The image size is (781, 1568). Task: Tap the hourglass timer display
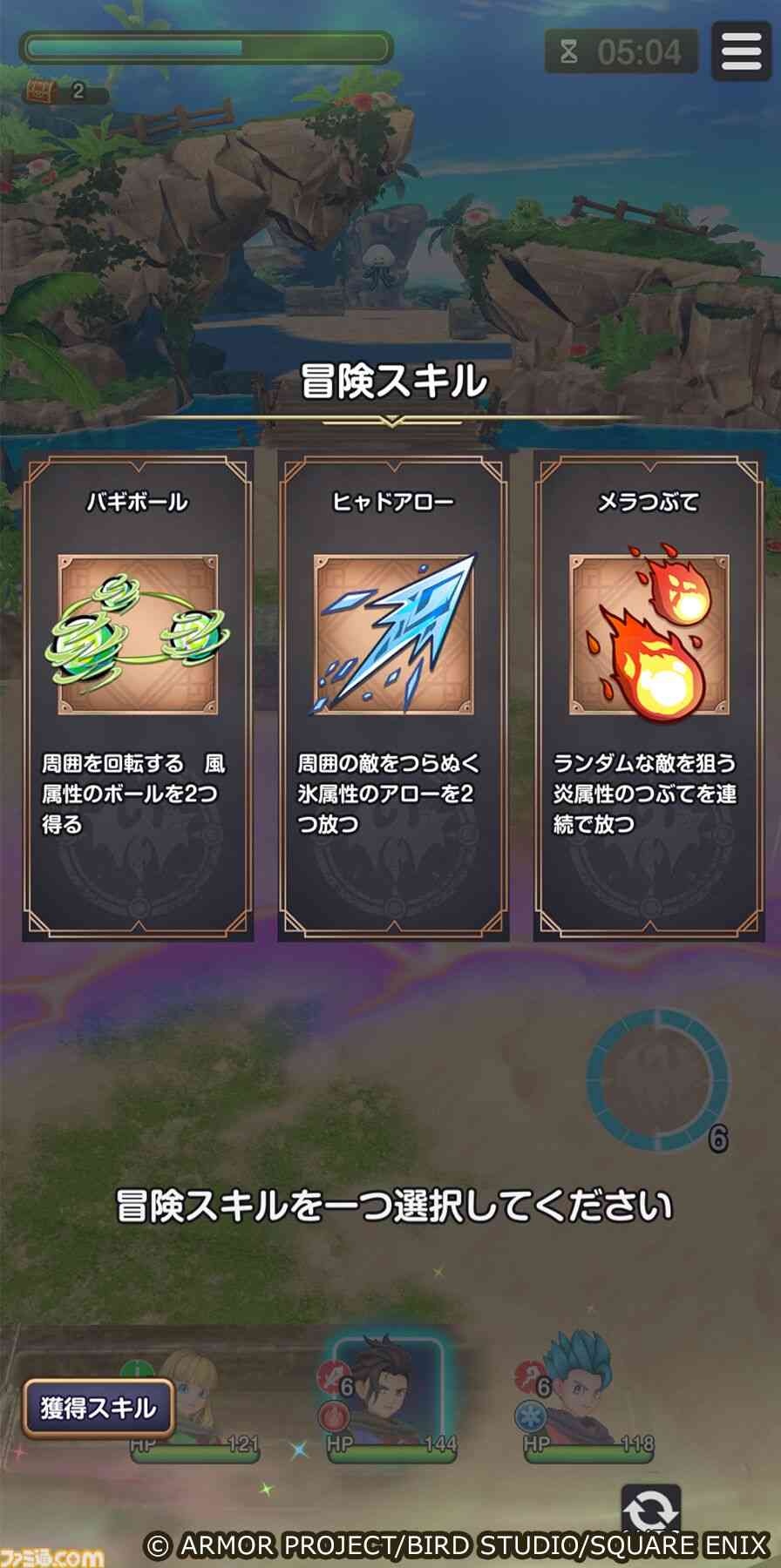(x=621, y=52)
